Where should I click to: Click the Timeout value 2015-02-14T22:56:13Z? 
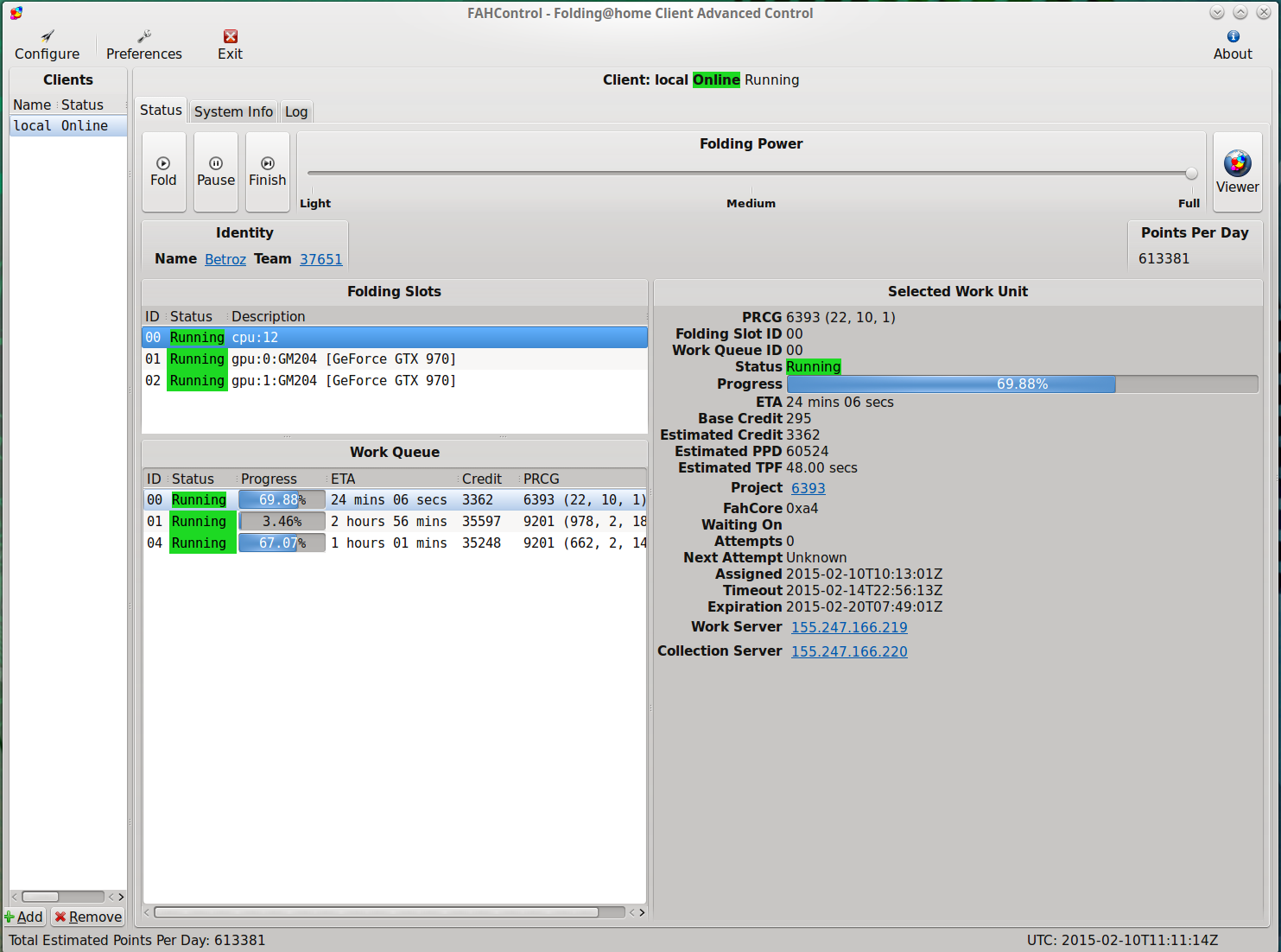864,591
